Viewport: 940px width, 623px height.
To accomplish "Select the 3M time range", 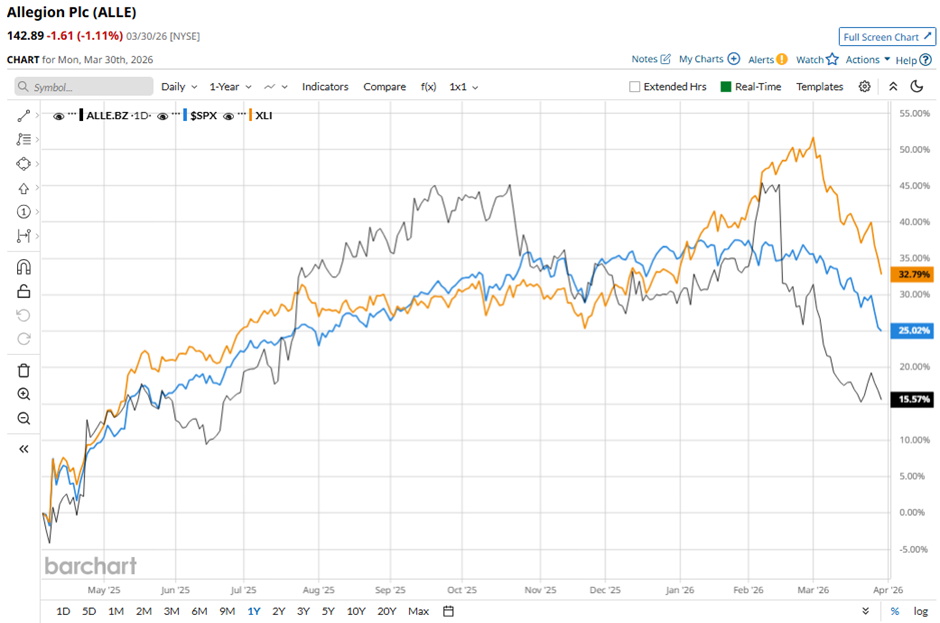I will tap(171, 611).
